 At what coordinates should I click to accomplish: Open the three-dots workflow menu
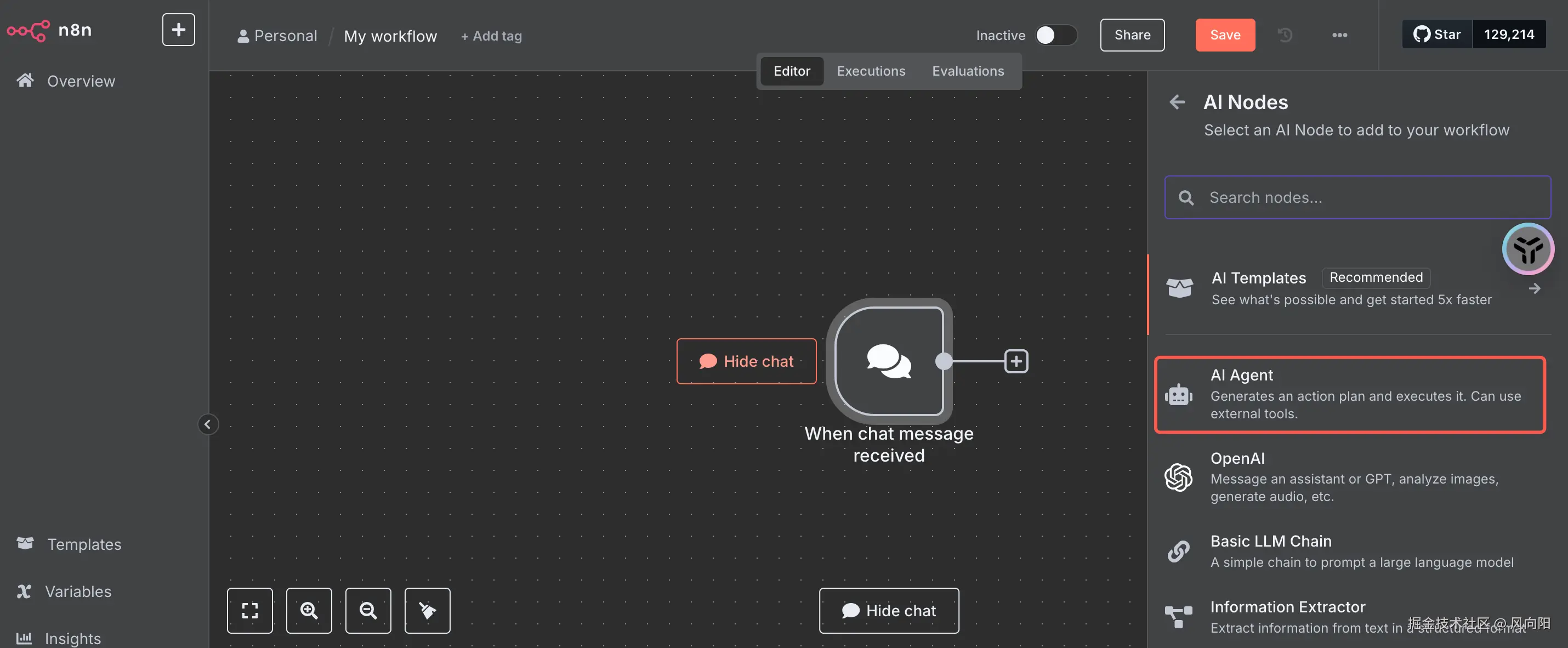[x=1339, y=35]
